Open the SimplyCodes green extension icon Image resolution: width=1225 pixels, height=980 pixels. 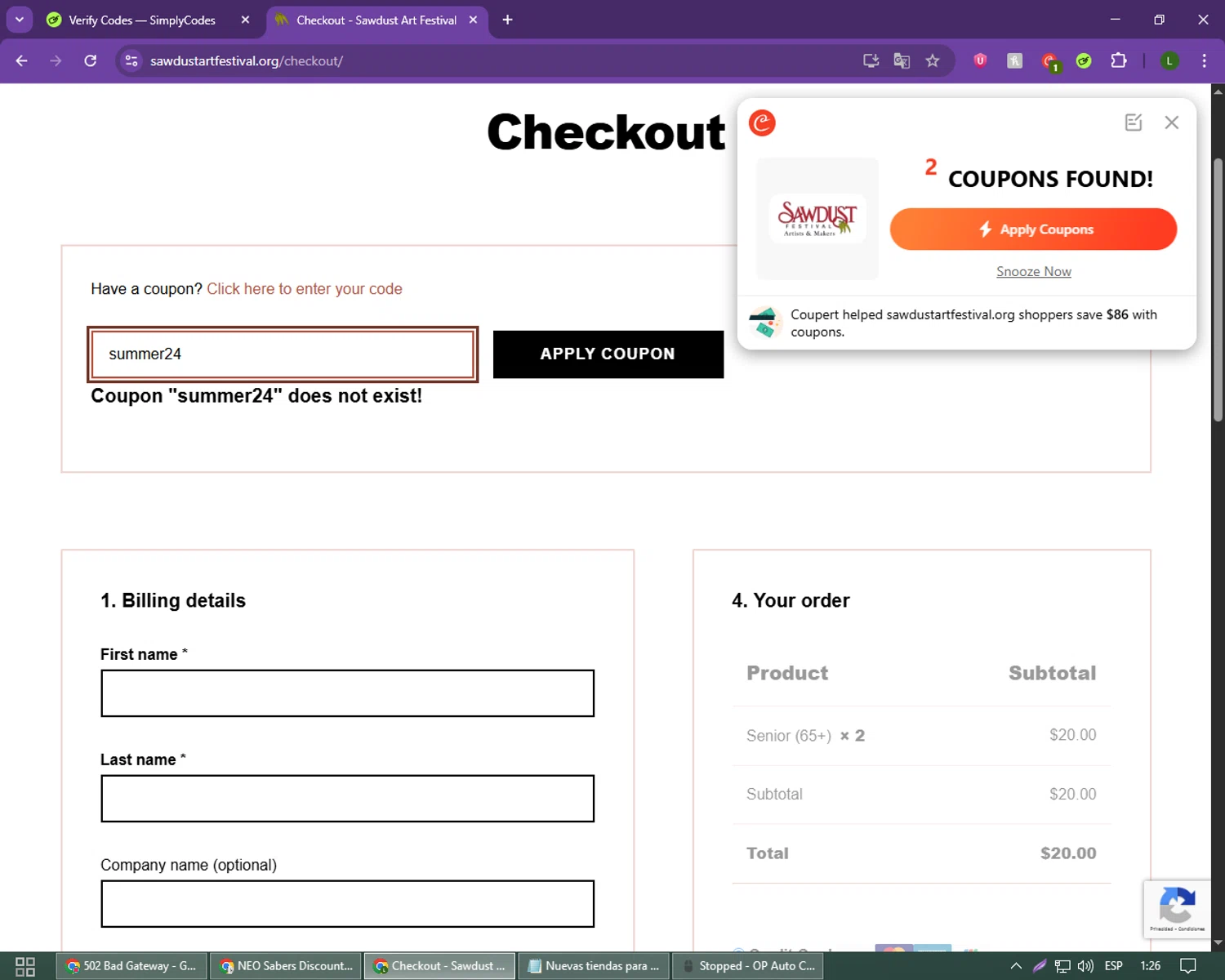pos(1084,60)
